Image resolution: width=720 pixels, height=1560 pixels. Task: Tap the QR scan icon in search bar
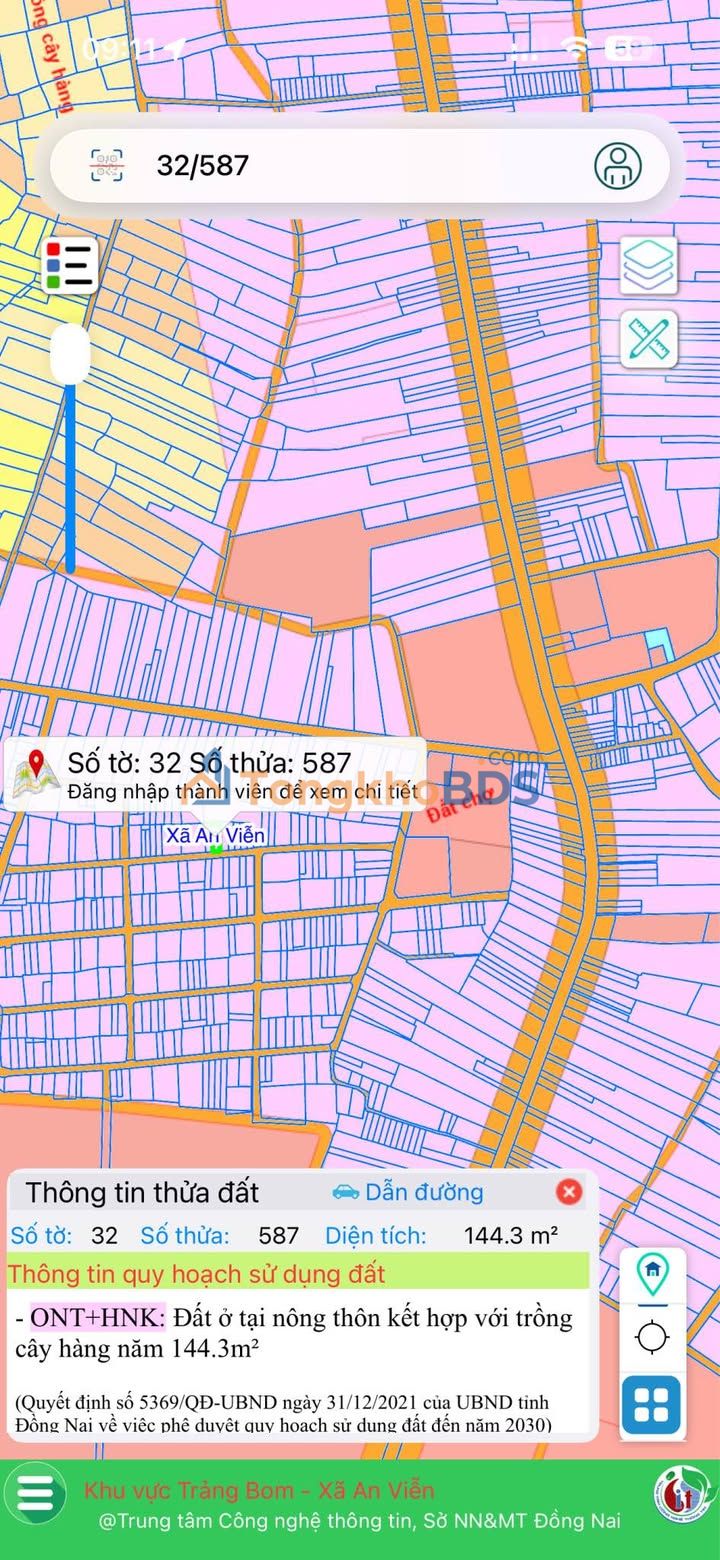(107, 165)
